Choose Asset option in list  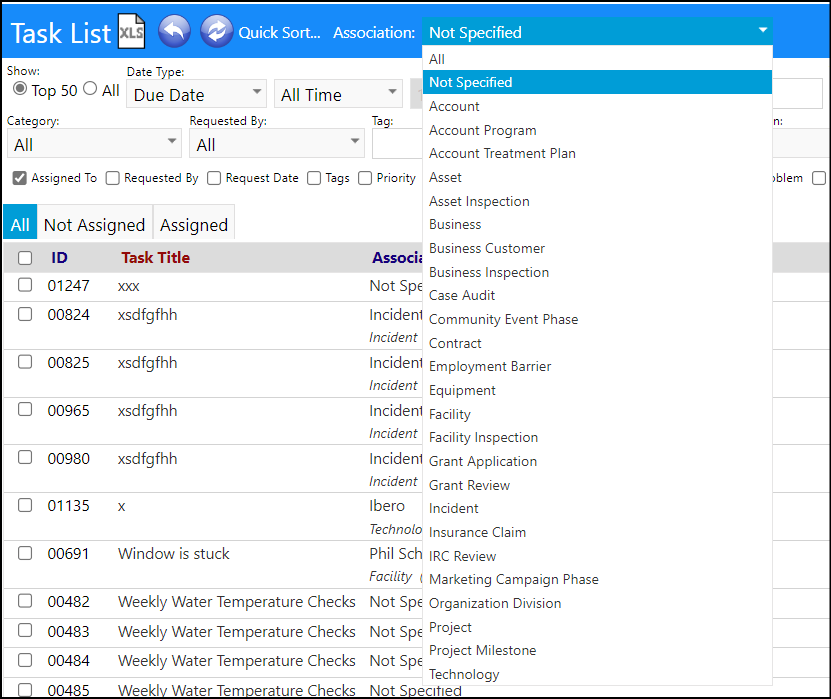[x=597, y=177]
